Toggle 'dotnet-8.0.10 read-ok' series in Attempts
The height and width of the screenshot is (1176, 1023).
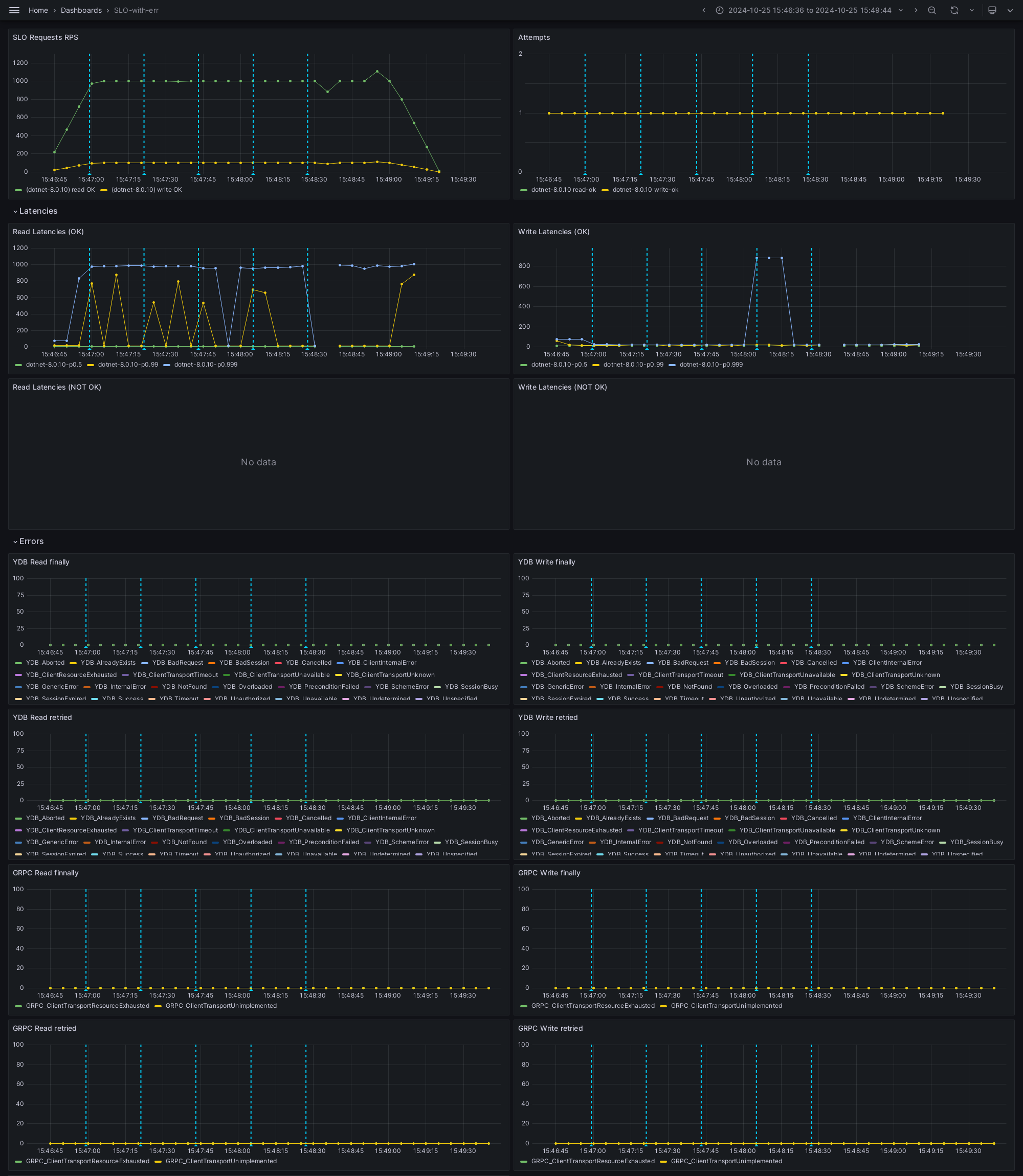tap(564, 190)
